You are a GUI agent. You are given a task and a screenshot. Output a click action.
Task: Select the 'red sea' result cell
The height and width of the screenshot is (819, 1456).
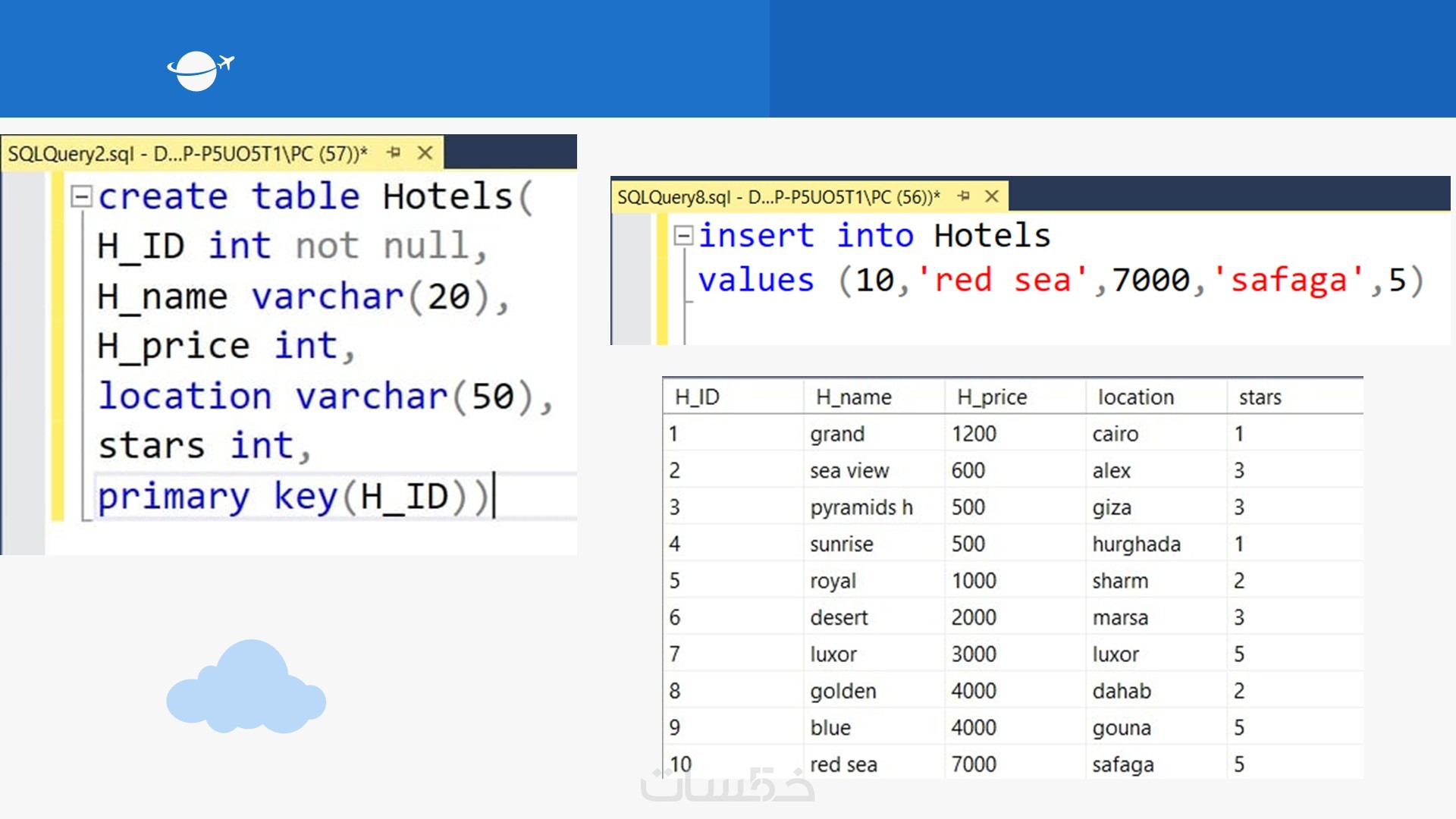tap(843, 764)
